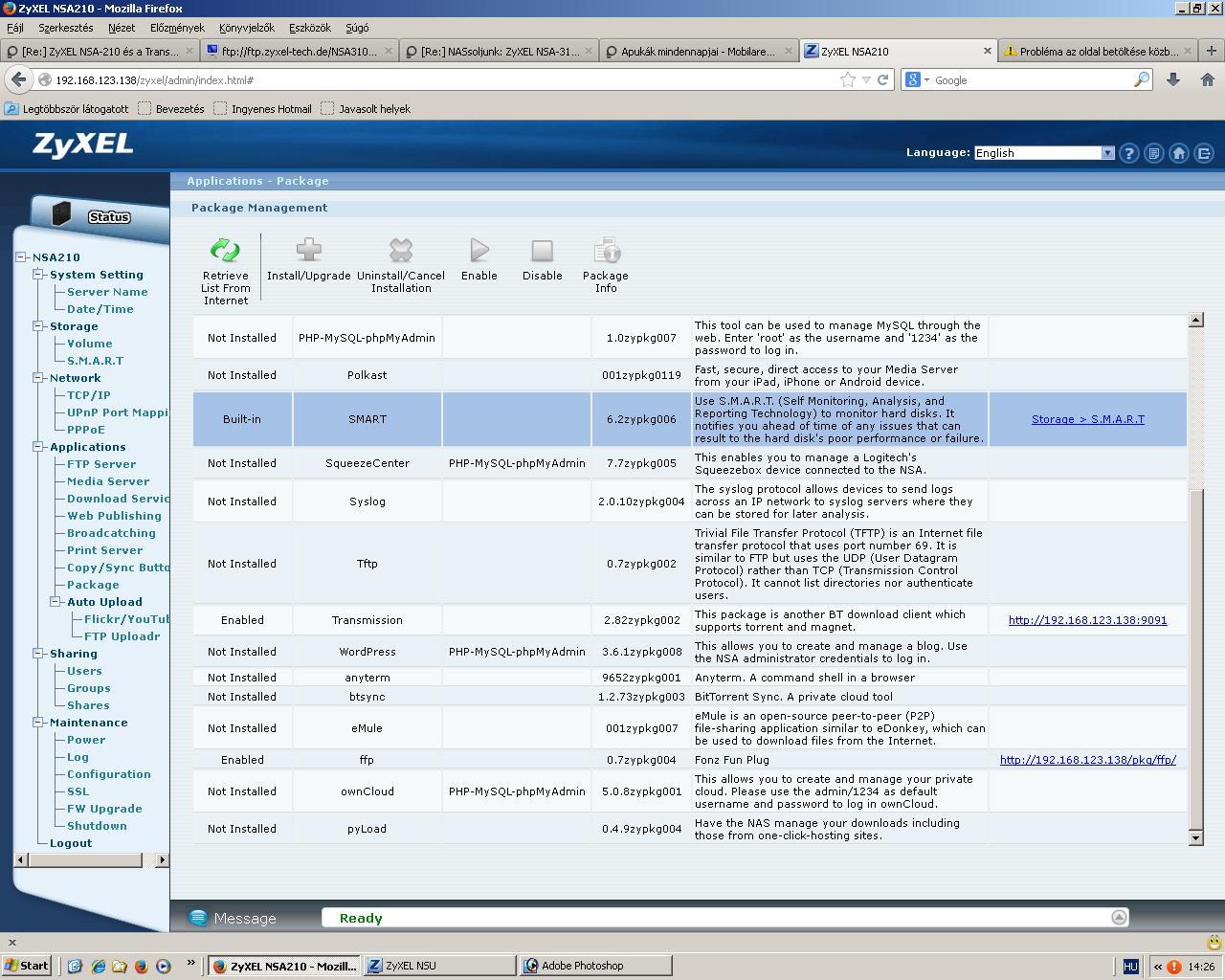Open the address bar history dropdown arrow
Viewport: 1225px width, 980px height.
866,80
